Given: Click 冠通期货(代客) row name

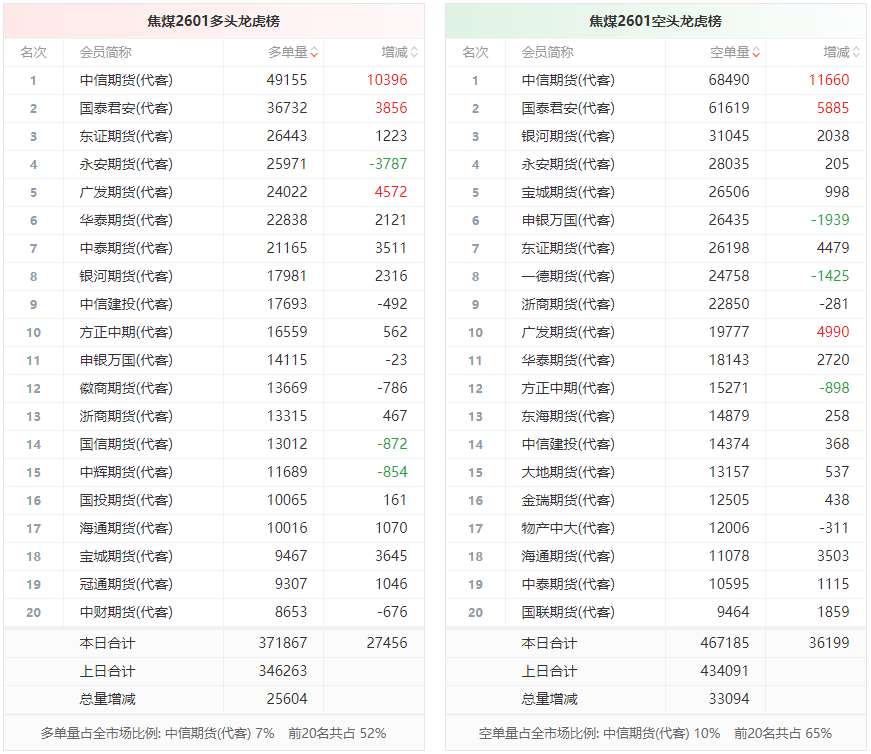Looking at the screenshot, I should (x=126, y=585).
